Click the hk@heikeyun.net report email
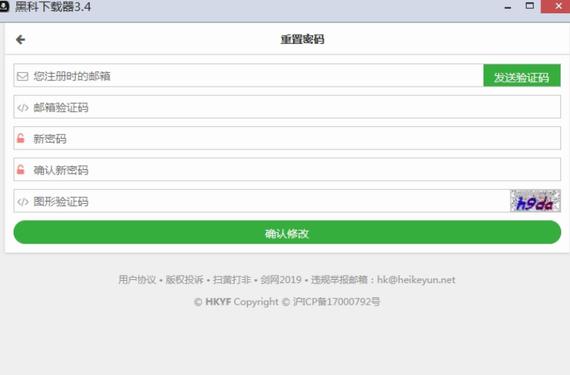 (x=416, y=279)
